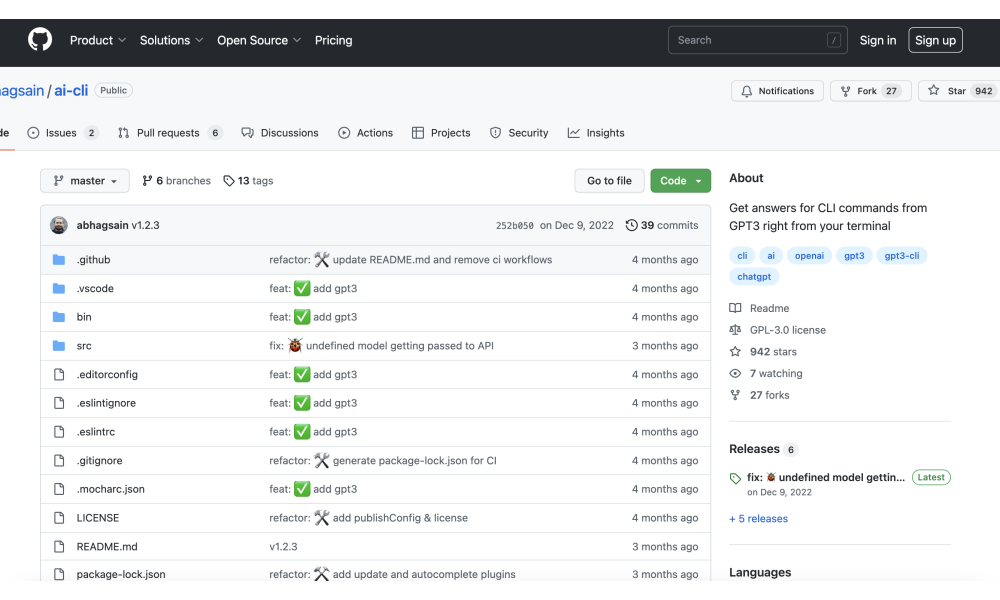
Task: Open the latest release 'fix: undefined model gettin...'
Action: coord(826,477)
